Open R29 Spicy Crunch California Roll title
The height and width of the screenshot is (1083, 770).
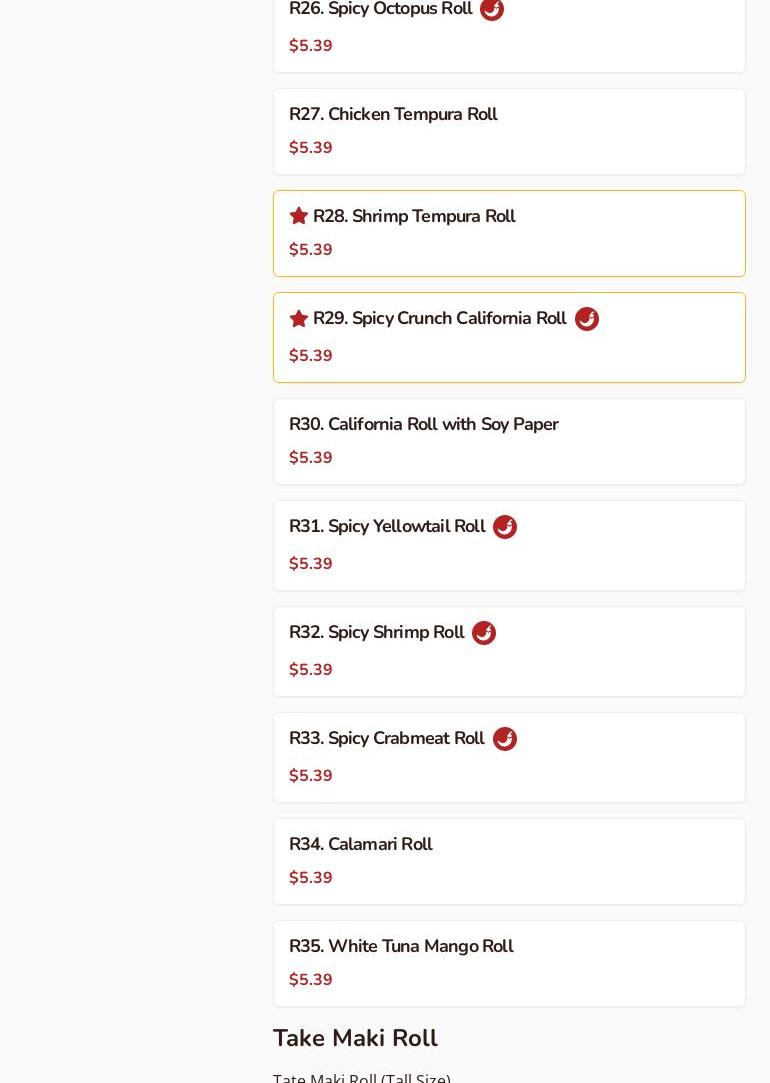point(439,319)
